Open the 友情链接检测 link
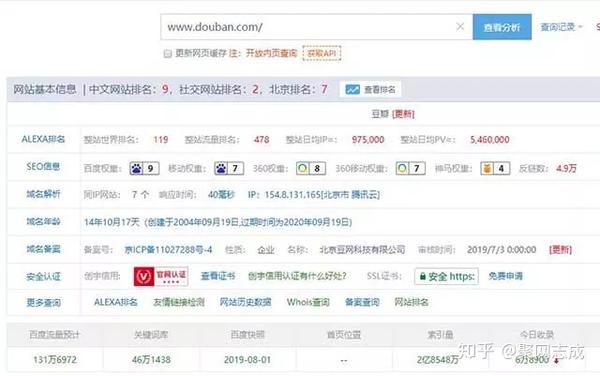Viewport: 600px width, 376px height. click(179, 302)
